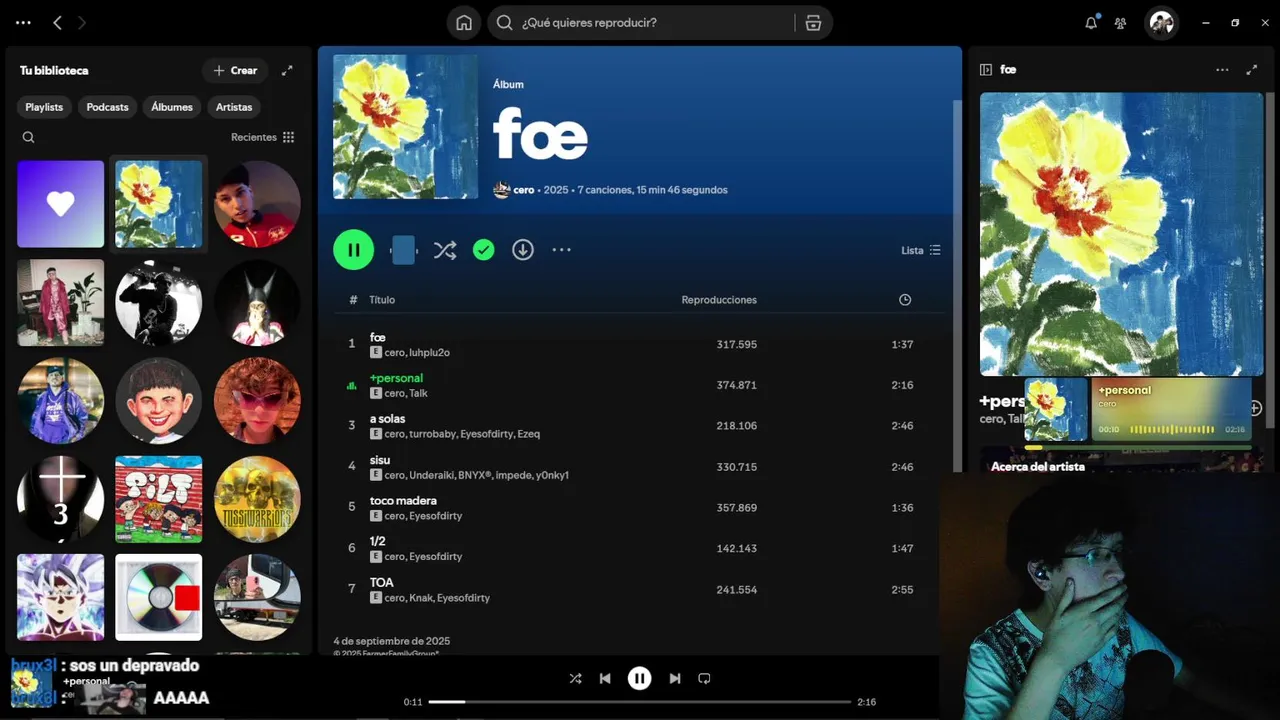Expand Tu biblioteca with arrows icon
Image resolution: width=1280 pixels, height=720 pixels.
click(287, 70)
